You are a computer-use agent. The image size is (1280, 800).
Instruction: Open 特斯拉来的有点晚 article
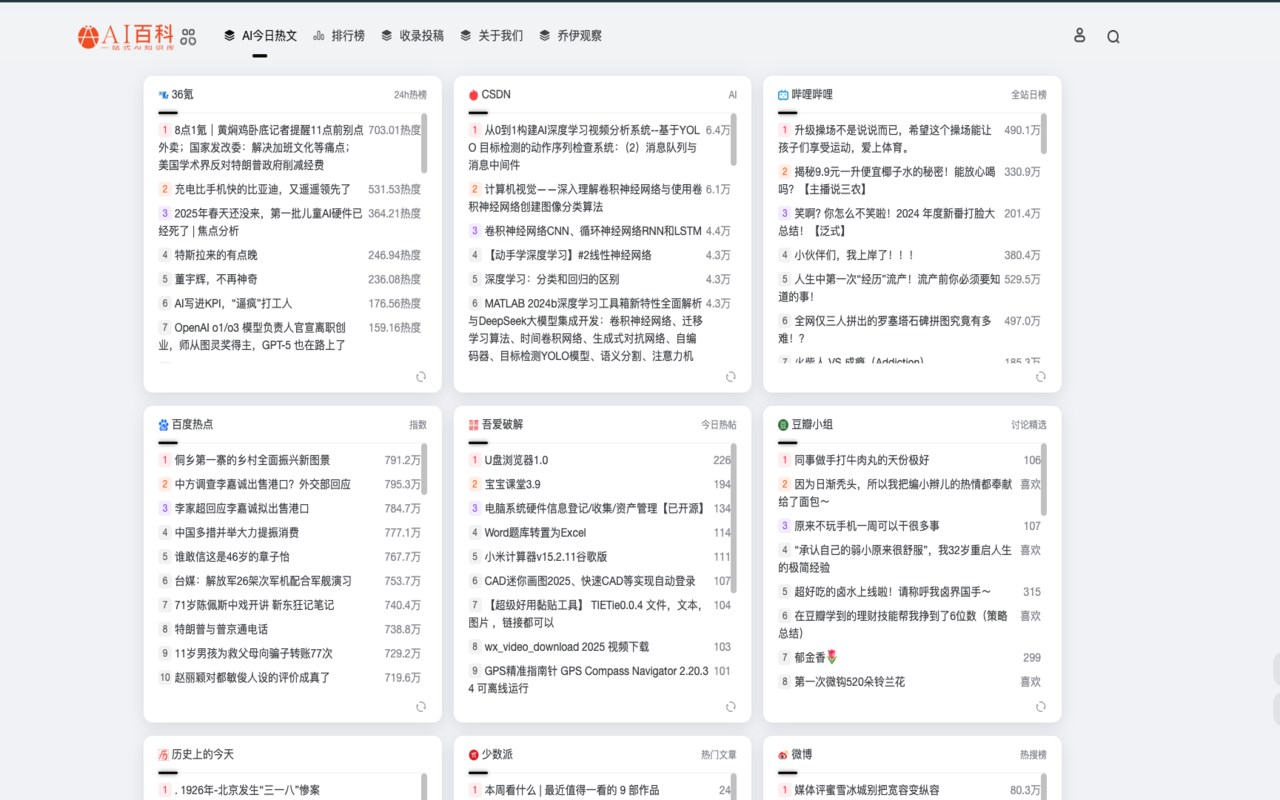[216, 255]
